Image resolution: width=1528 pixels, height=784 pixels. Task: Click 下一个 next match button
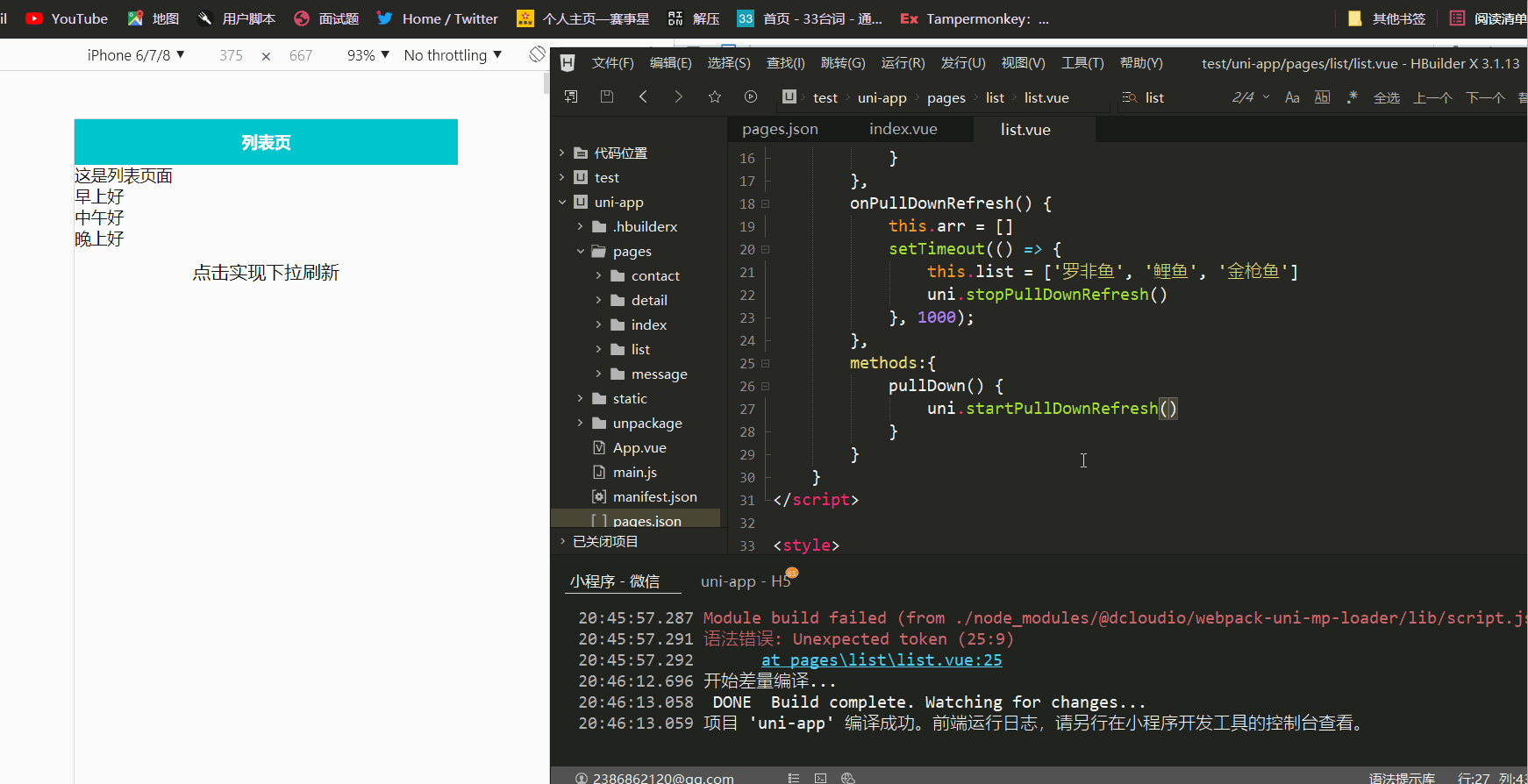click(1485, 97)
